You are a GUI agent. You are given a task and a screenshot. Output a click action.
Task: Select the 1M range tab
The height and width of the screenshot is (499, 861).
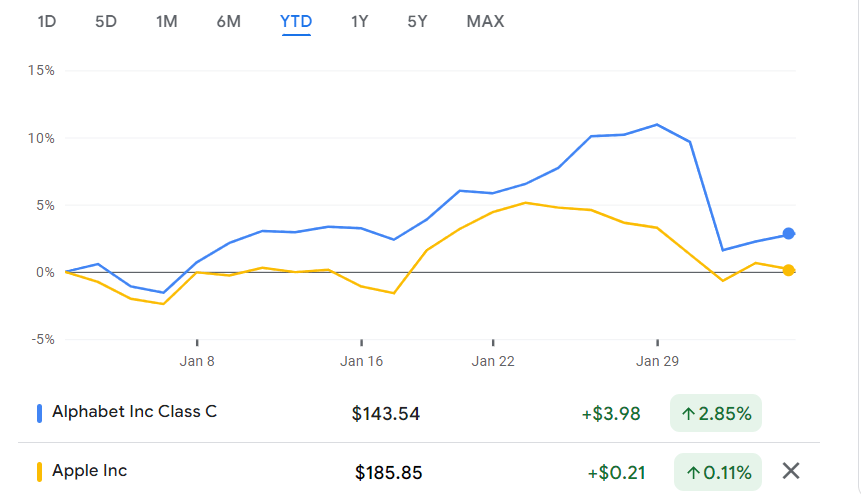pos(167,21)
